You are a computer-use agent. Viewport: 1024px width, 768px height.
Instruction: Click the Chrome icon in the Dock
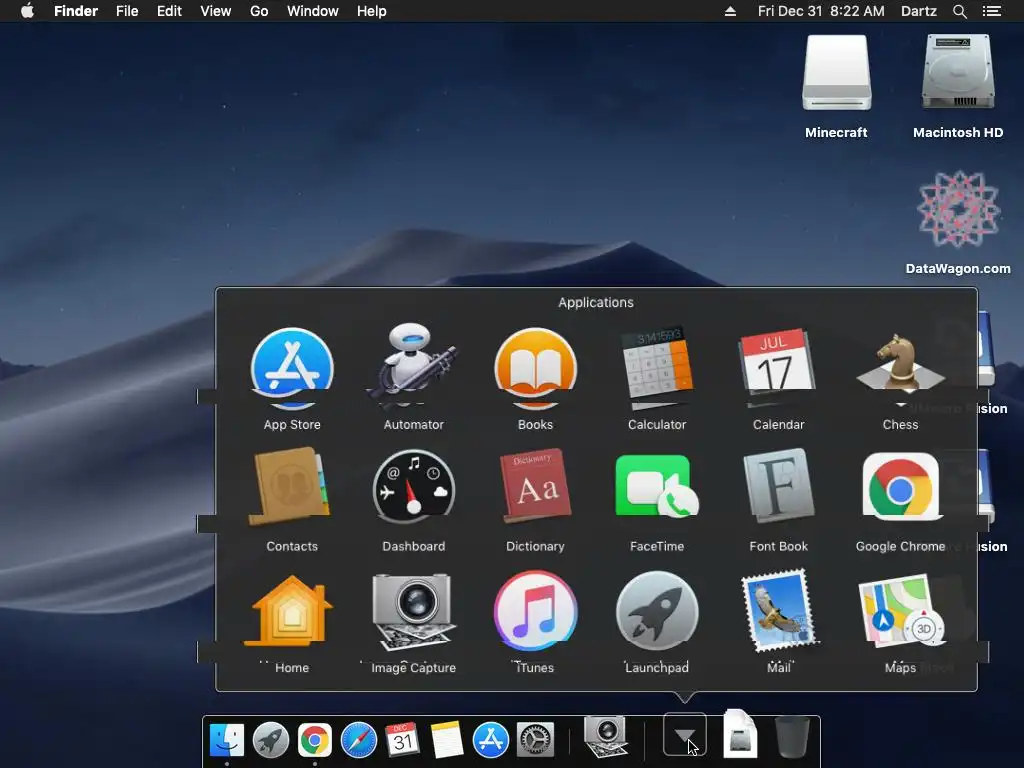tap(314, 740)
